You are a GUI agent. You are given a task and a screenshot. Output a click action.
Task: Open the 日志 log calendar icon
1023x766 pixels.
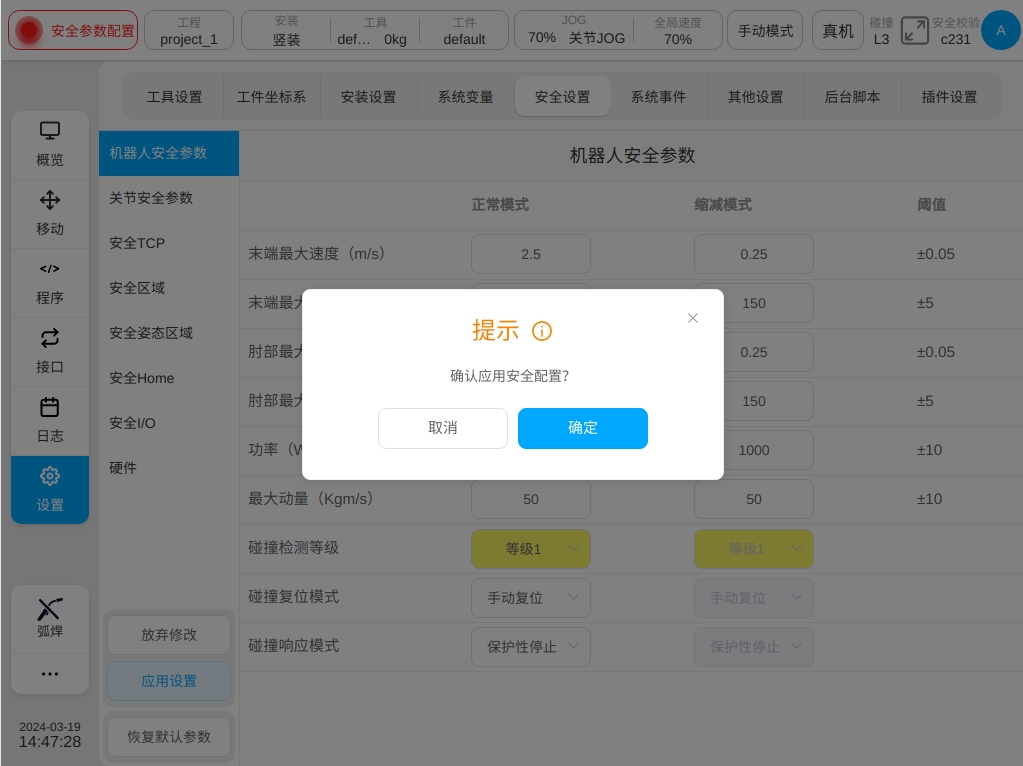pyautogui.click(x=50, y=407)
